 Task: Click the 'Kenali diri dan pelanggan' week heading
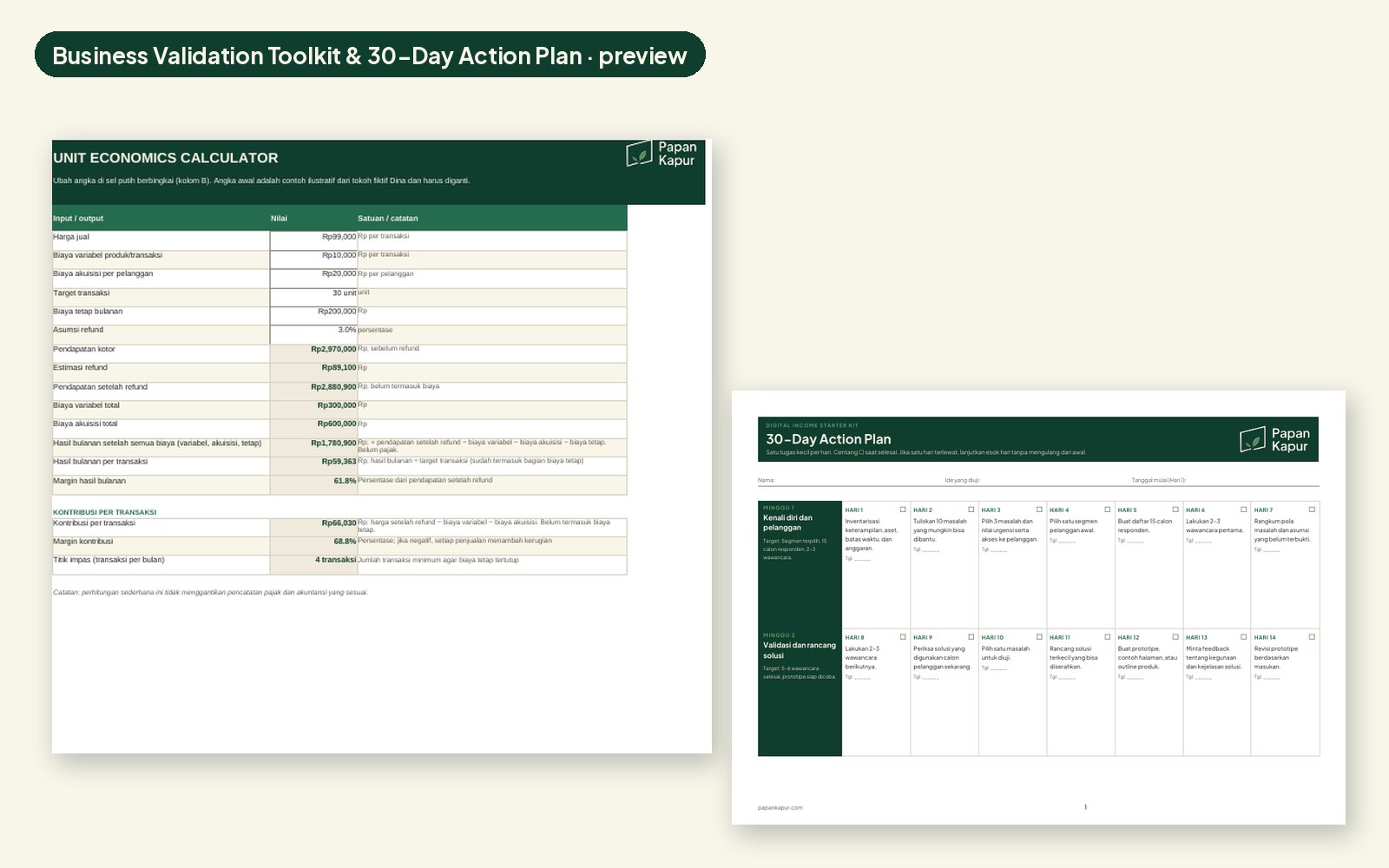tap(788, 523)
